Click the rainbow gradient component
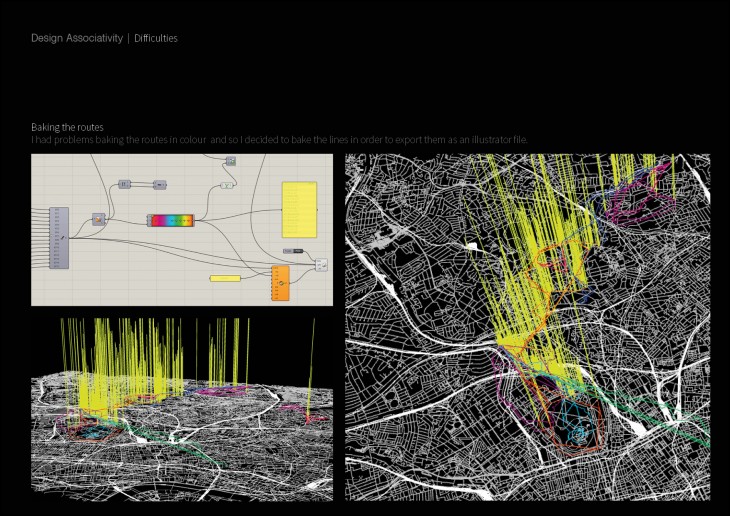Screen dimensions: 730x516 coord(170,219)
